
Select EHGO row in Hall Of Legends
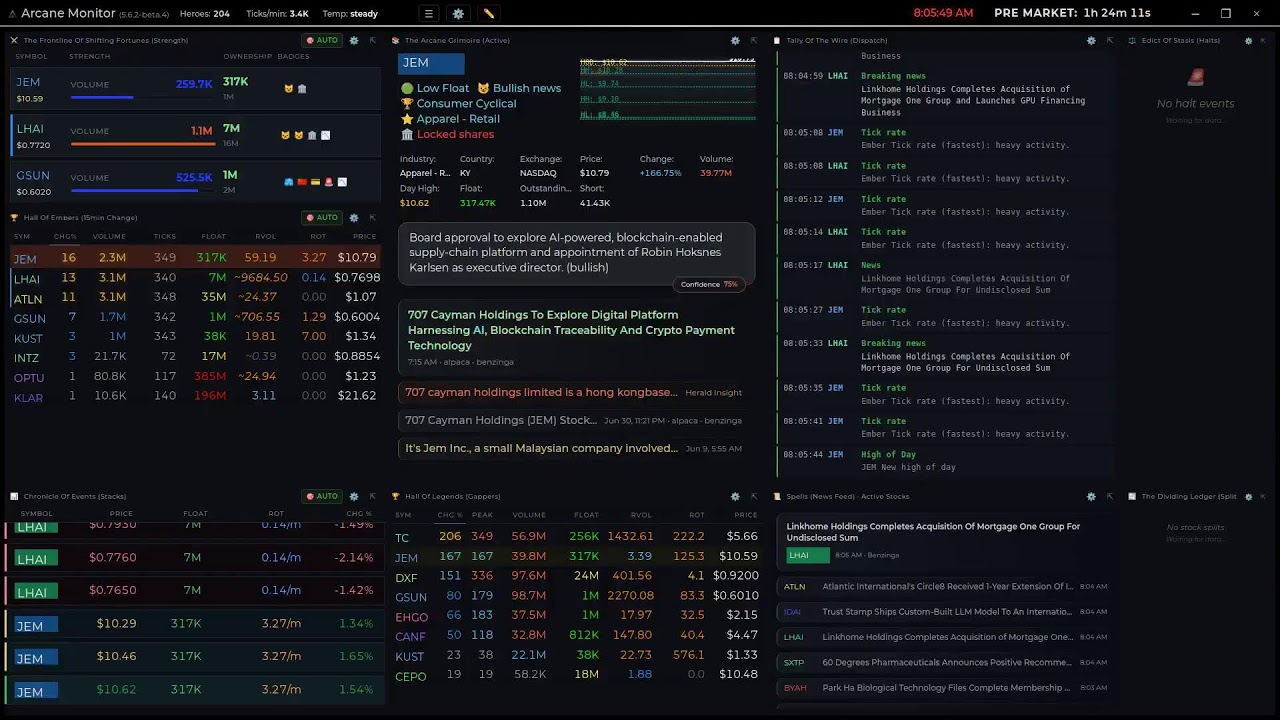coord(576,616)
